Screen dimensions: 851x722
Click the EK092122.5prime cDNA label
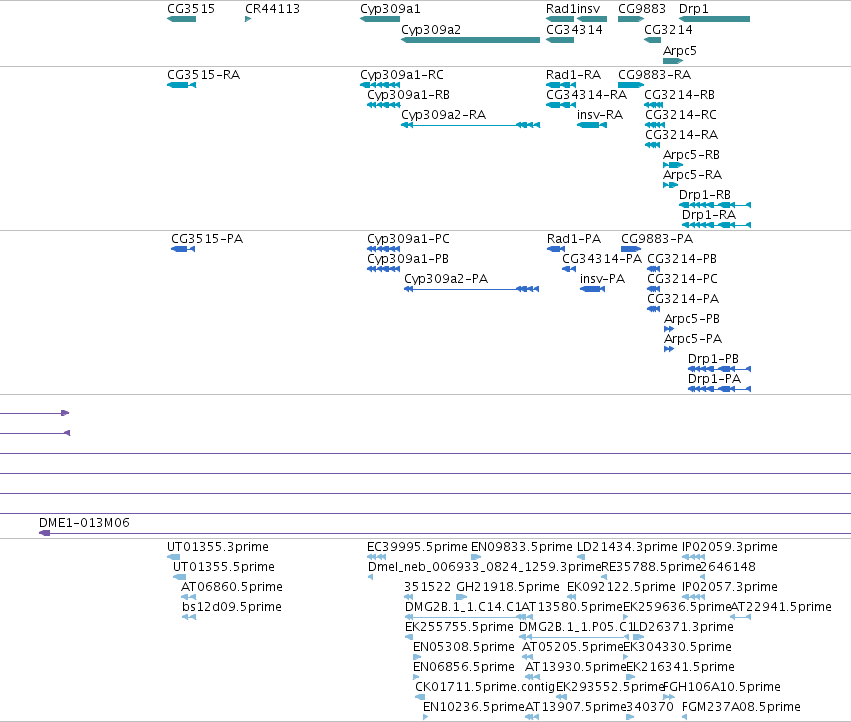tap(621, 587)
